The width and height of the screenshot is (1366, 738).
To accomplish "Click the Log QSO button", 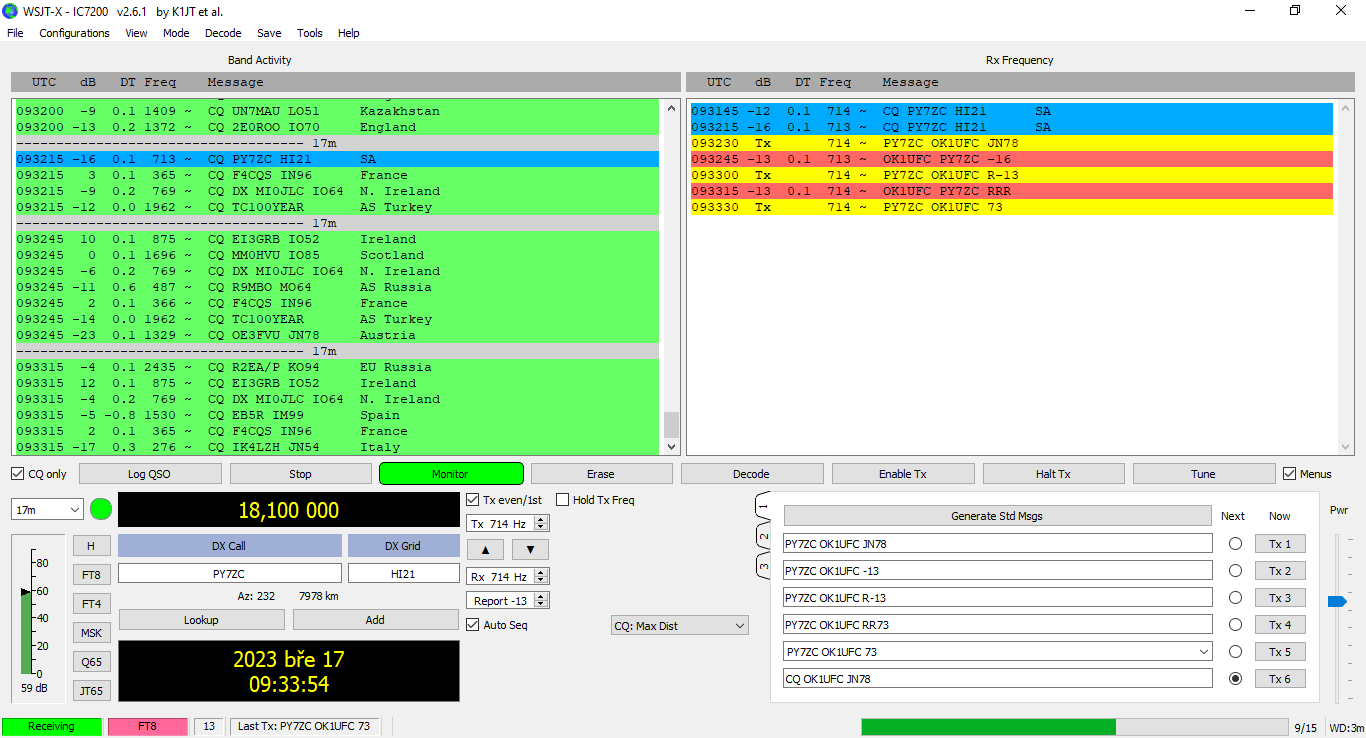I will pyautogui.click(x=150, y=474).
